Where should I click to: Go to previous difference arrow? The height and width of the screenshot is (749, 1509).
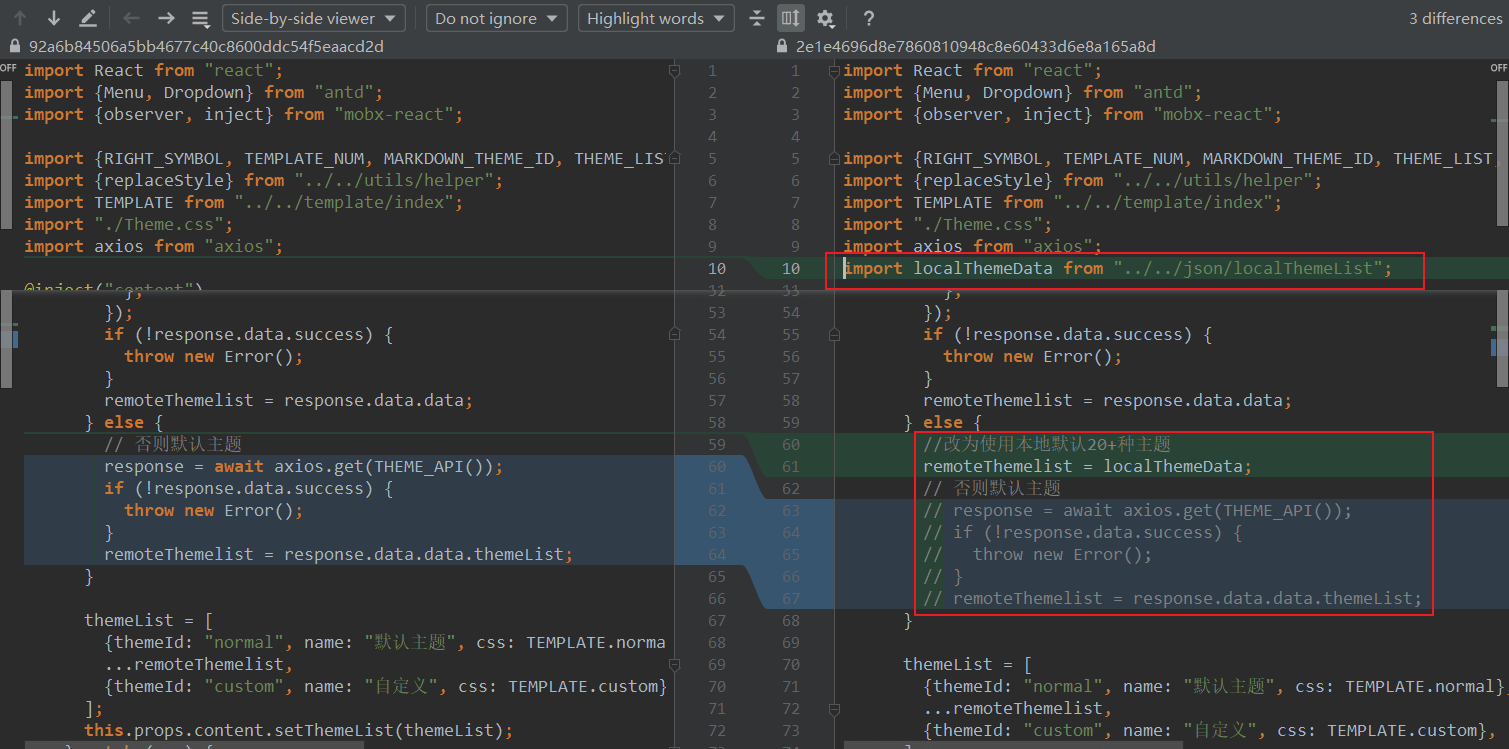(x=20, y=18)
